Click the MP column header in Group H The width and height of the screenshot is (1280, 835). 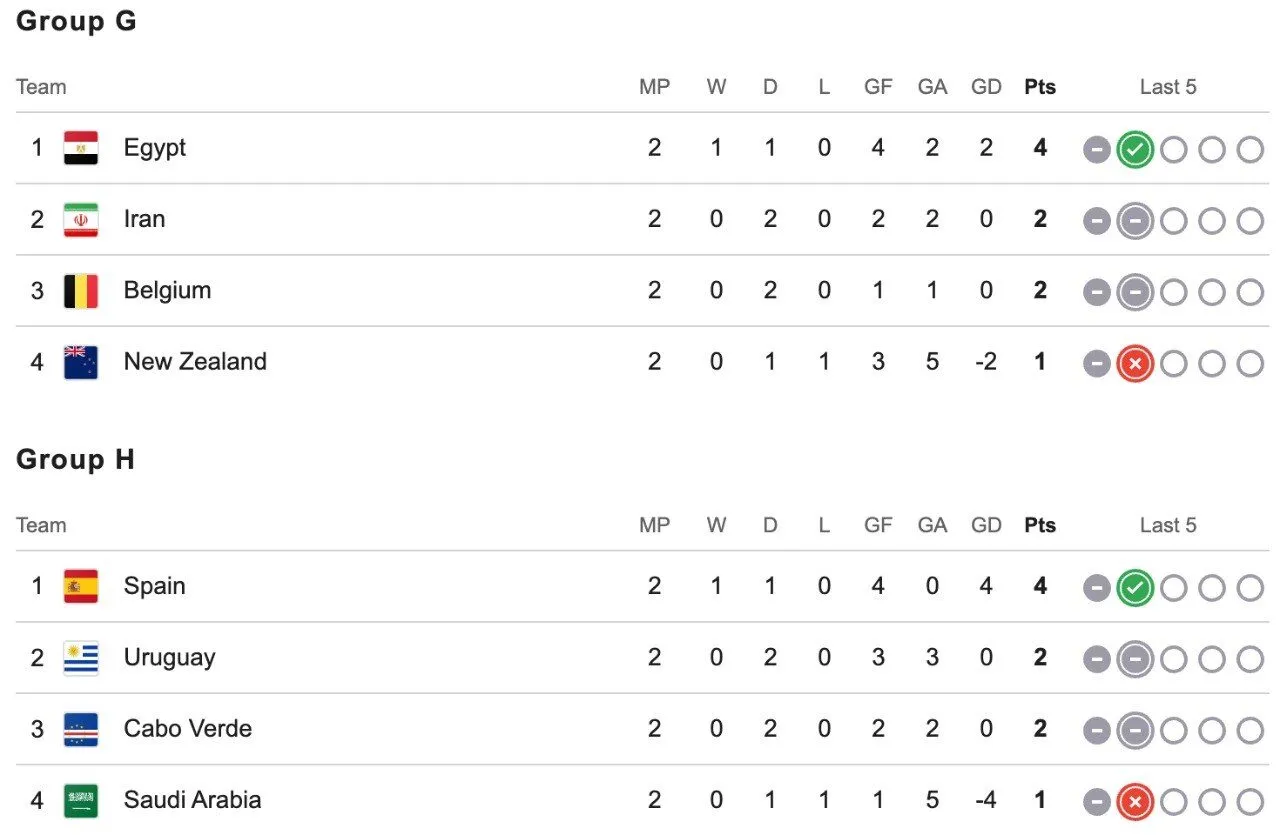(x=655, y=525)
